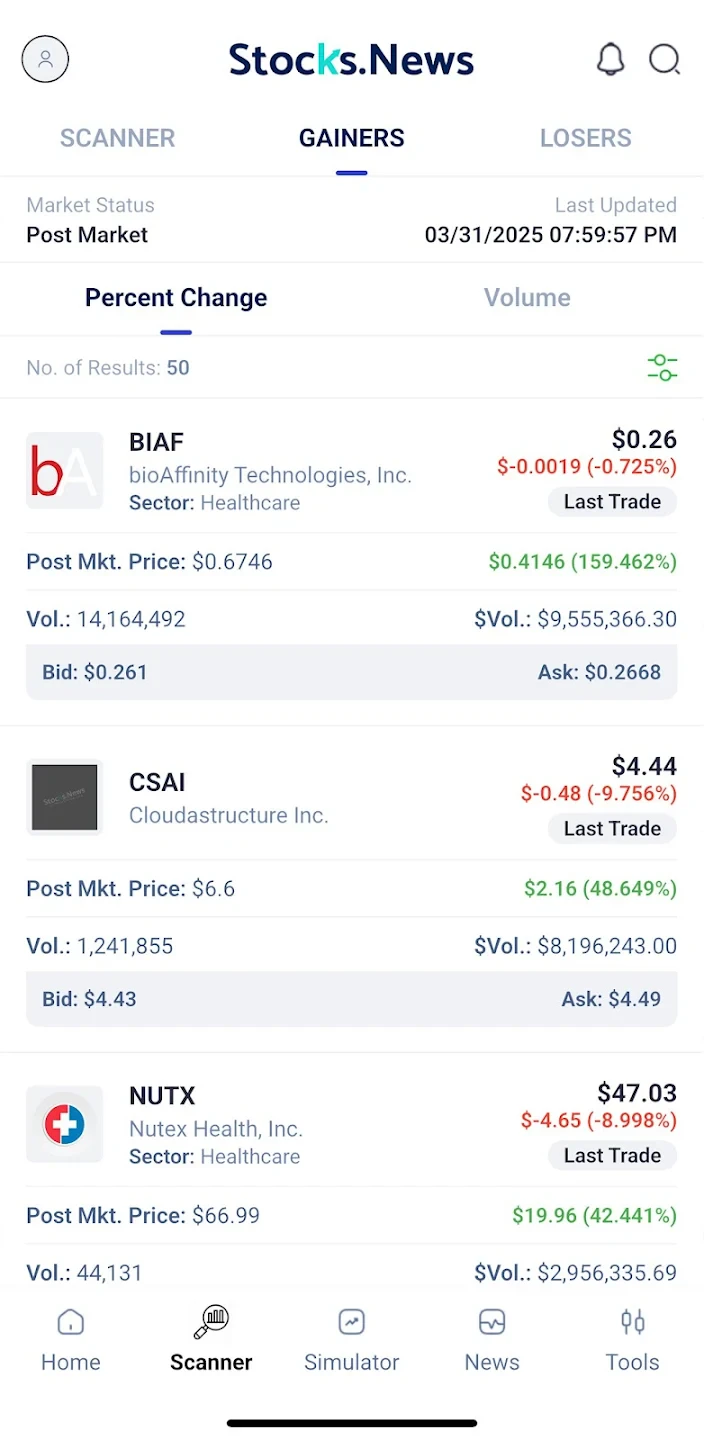704x1440 pixels.
Task: Open the NUTX Nutex Health logo
Action: (64, 1124)
